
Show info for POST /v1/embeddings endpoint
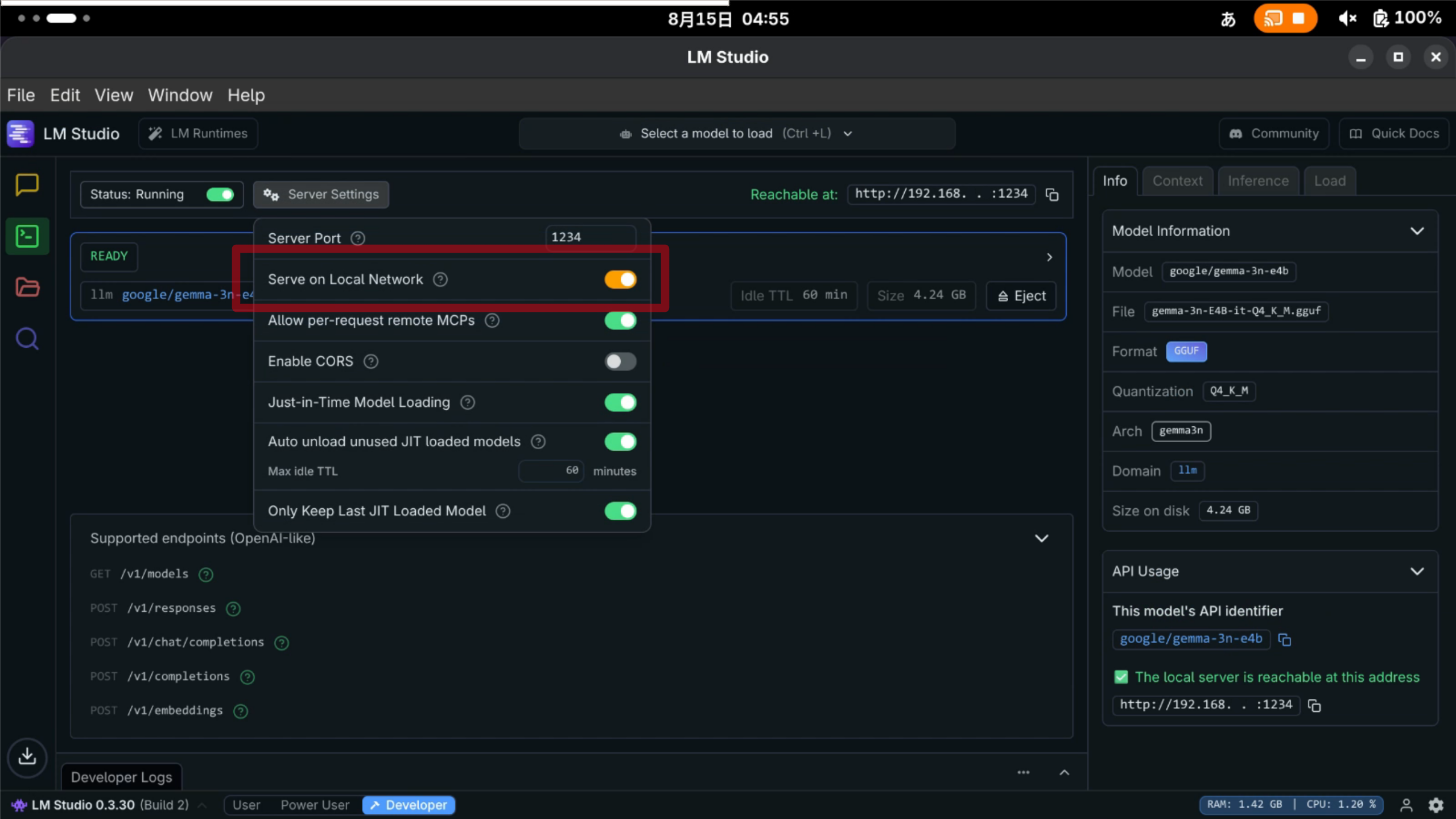click(x=240, y=711)
